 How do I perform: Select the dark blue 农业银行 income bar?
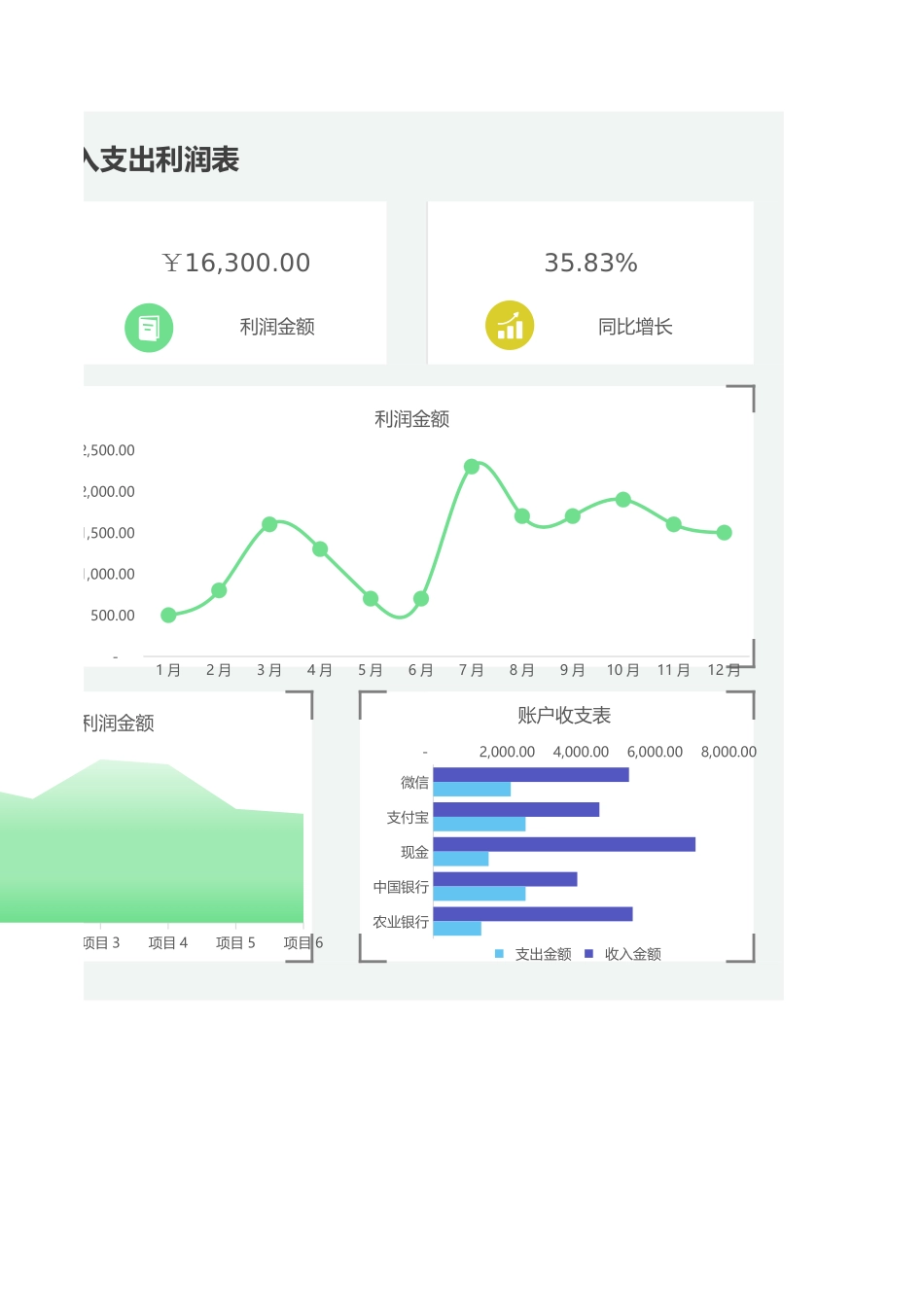pyautogui.click(x=532, y=914)
